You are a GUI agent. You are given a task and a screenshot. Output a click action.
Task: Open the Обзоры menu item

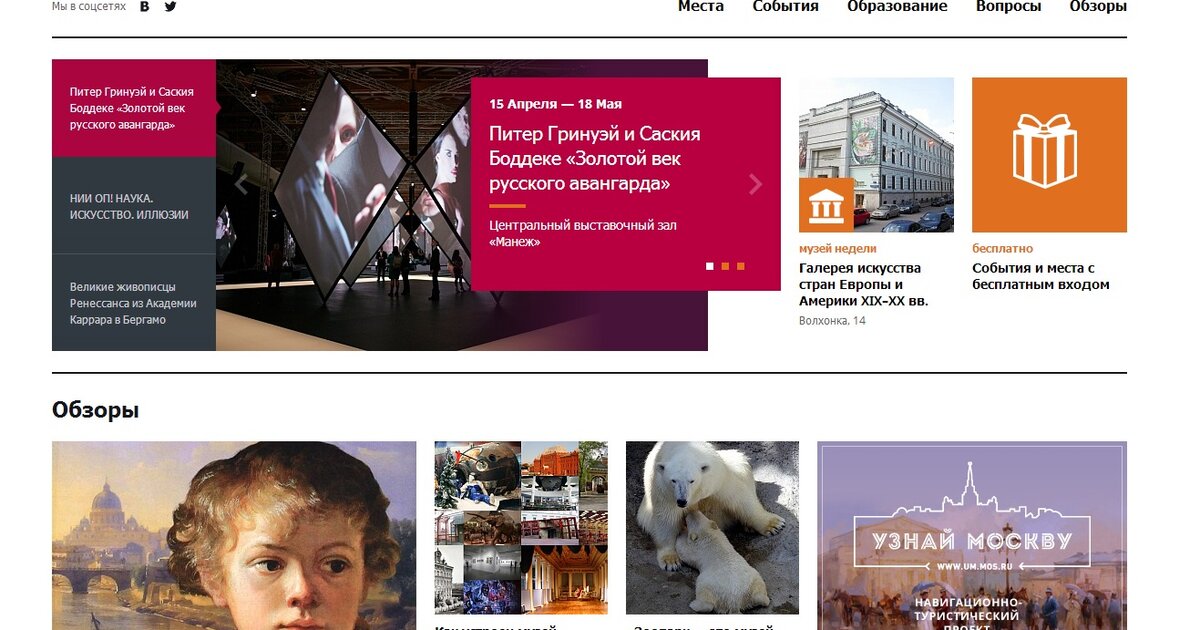(x=1098, y=6)
